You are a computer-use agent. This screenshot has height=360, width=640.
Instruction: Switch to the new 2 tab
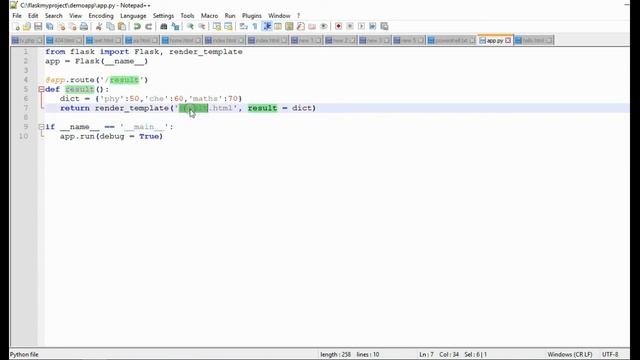point(340,40)
